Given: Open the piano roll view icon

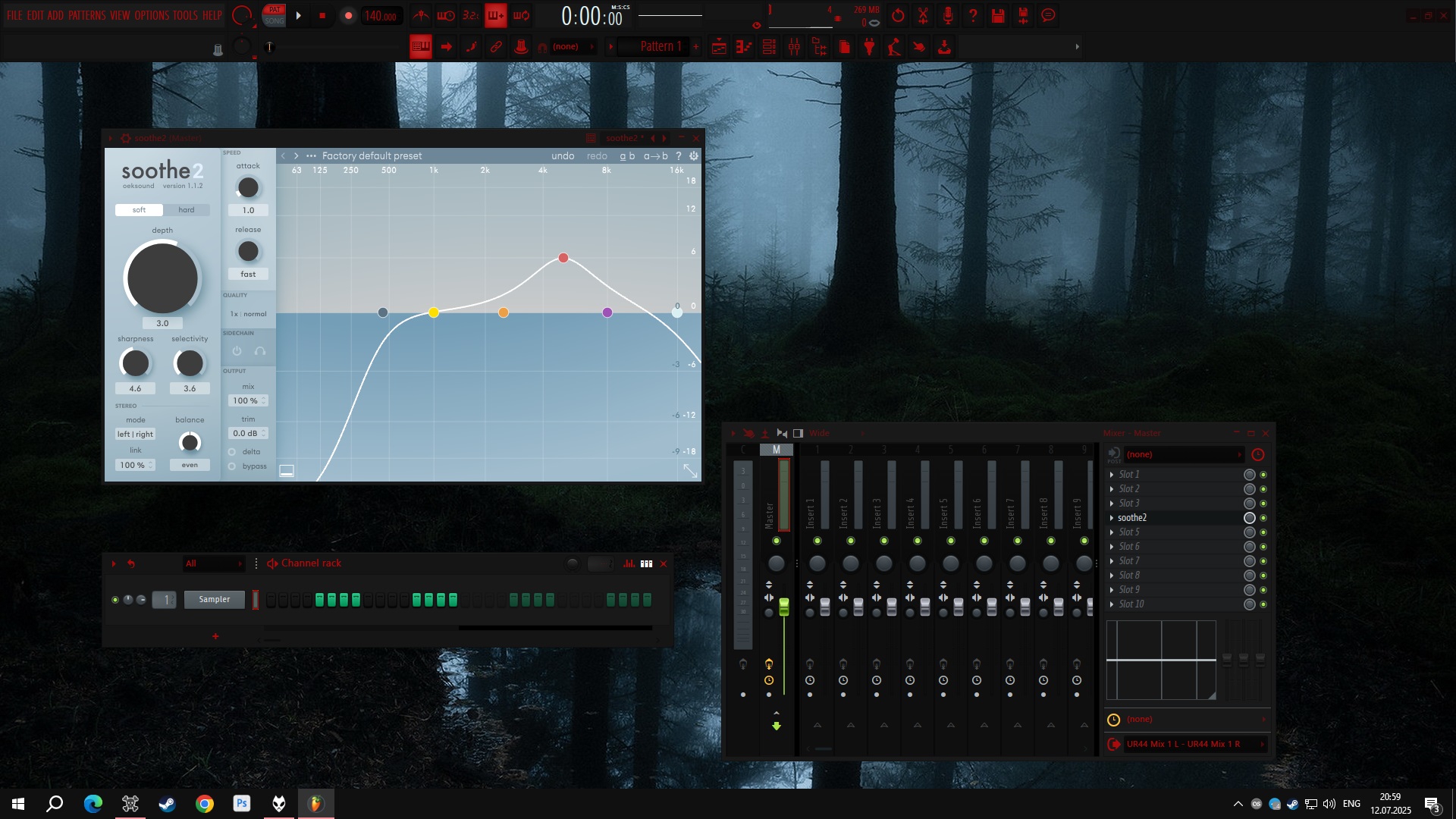Looking at the screenshot, I should [744, 47].
